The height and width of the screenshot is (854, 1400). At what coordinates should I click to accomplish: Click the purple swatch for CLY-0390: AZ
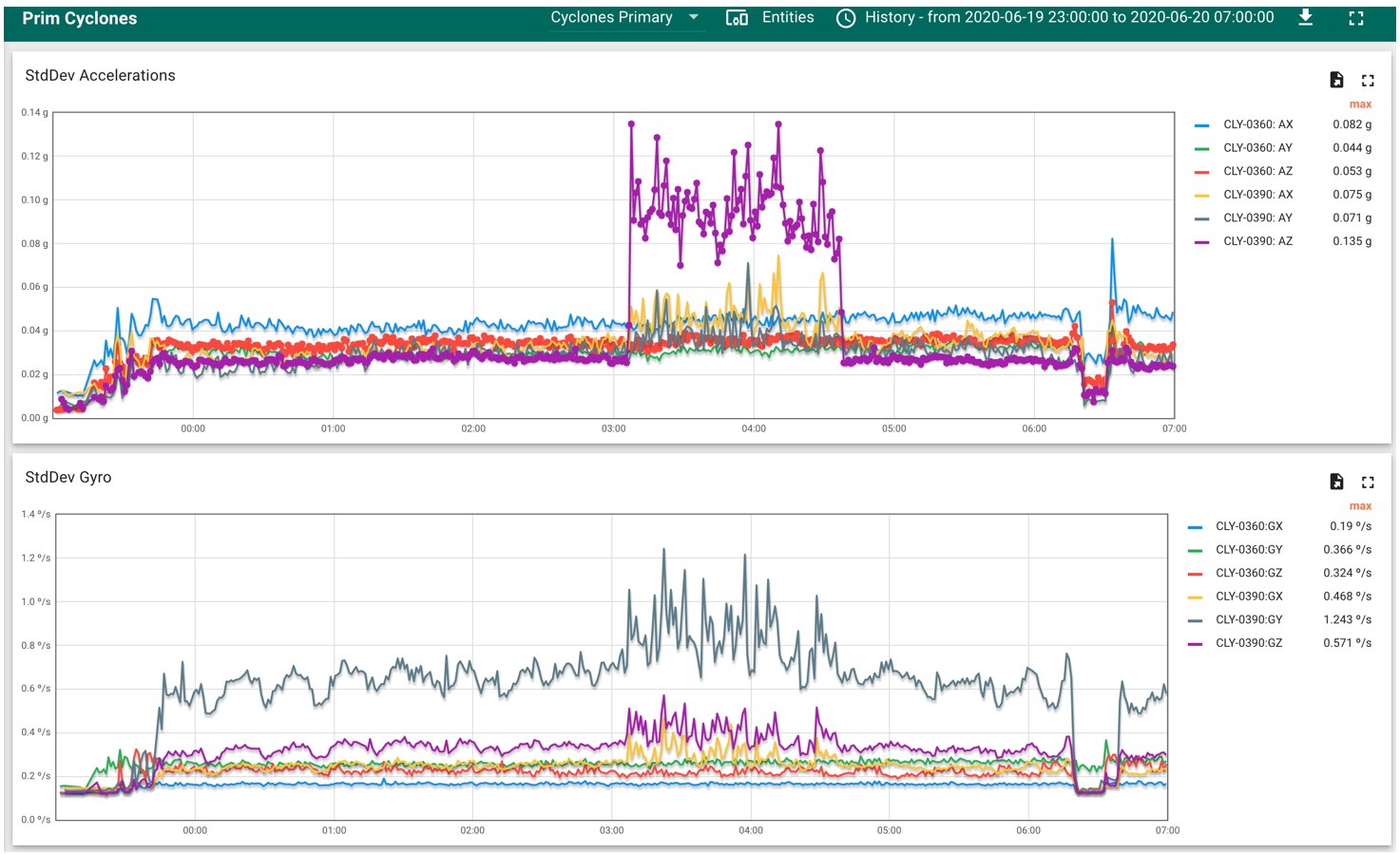point(1202,242)
